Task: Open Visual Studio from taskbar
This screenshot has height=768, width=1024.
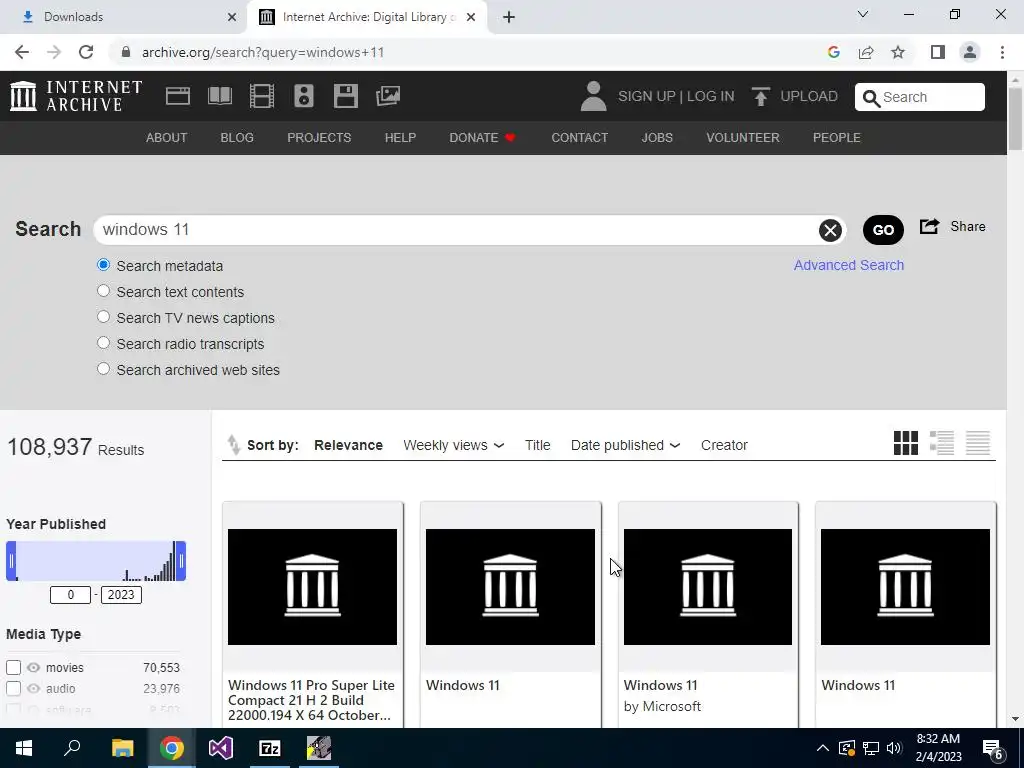Action: (221, 748)
